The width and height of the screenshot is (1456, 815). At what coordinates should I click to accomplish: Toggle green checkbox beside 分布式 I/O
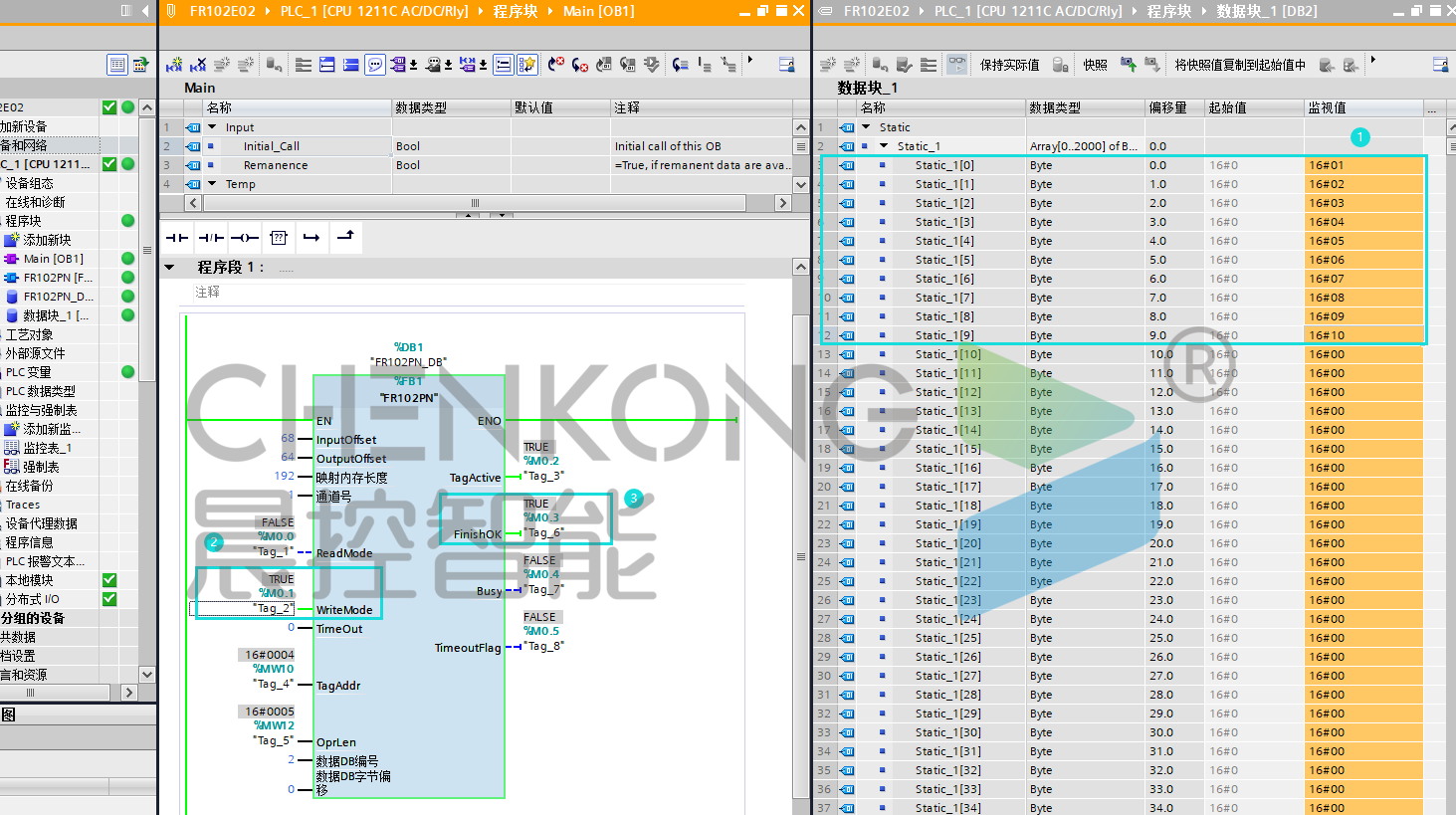[x=109, y=599]
